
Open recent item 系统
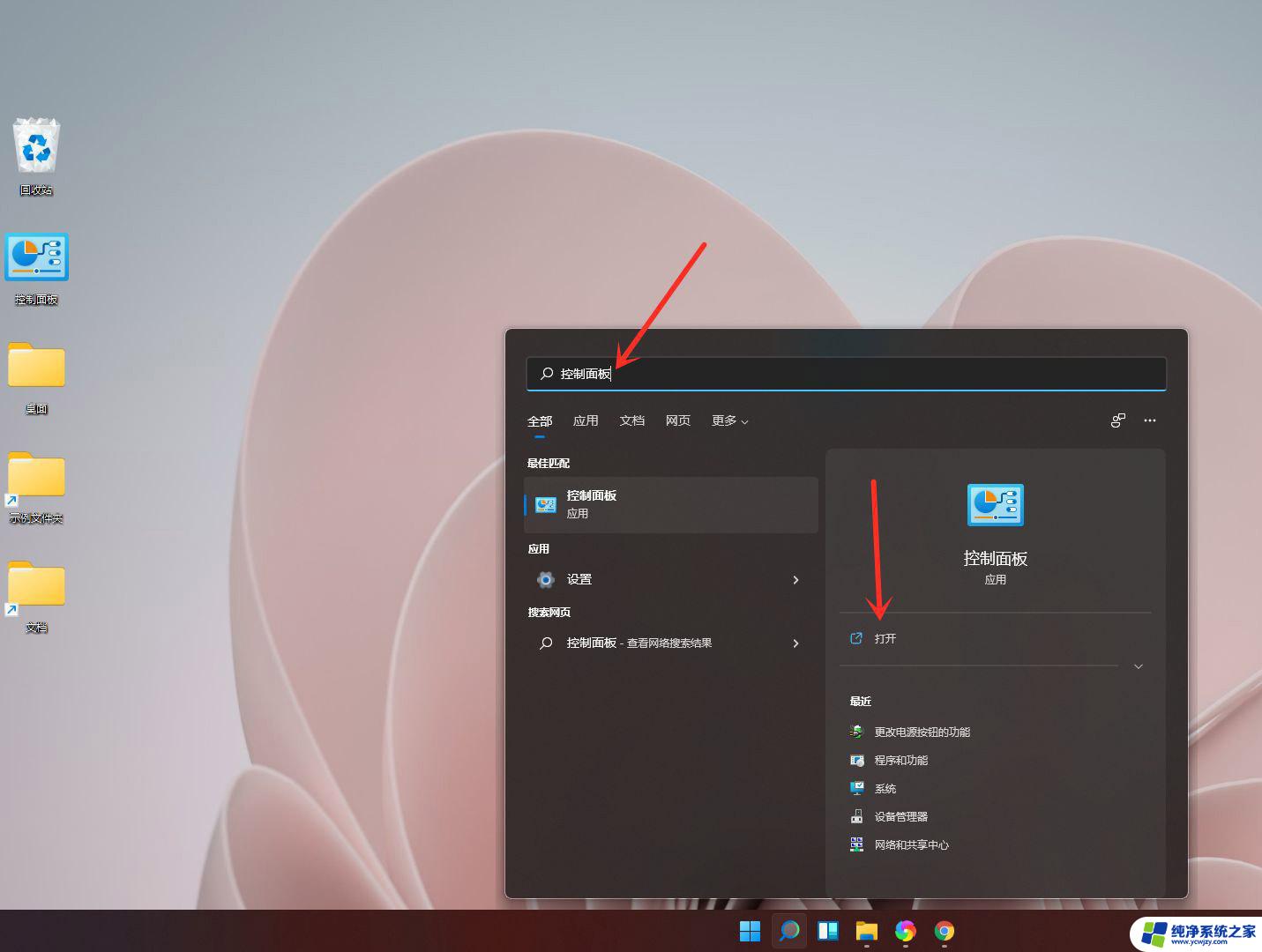[885, 788]
